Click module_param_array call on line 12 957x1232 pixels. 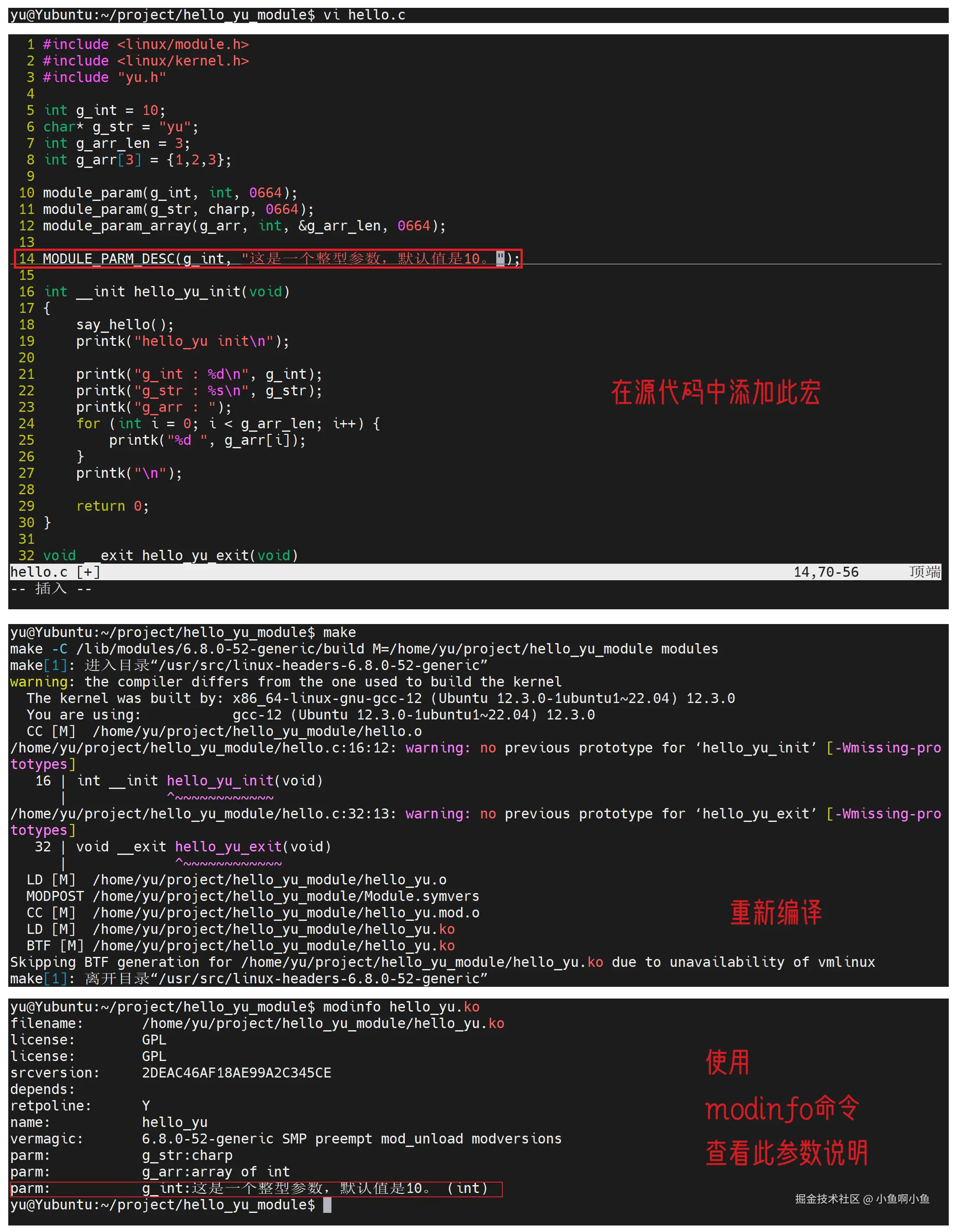coord(117,226)
